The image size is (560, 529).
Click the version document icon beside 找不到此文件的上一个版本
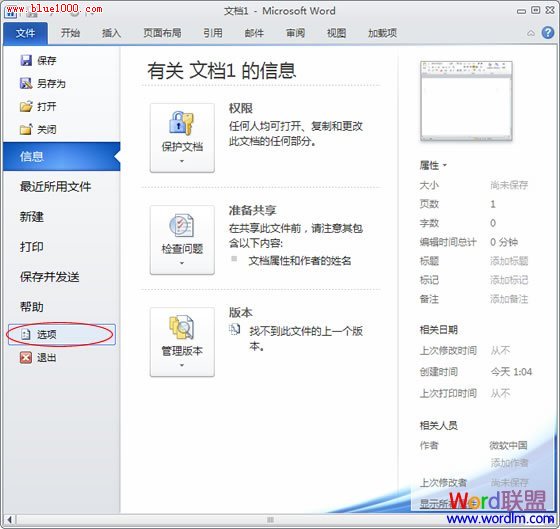[234, 329]
